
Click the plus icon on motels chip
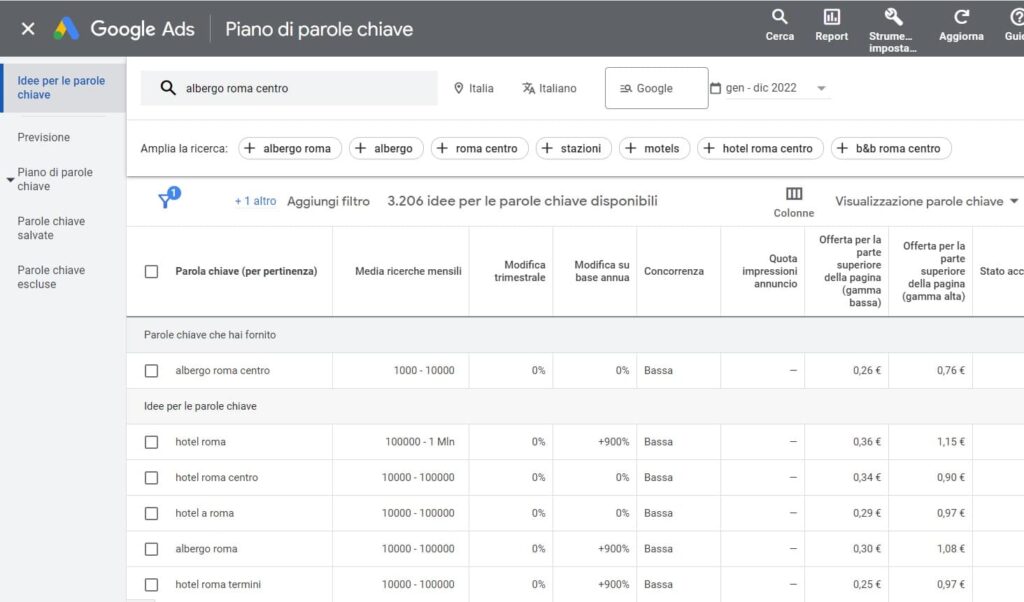[630, 148]
